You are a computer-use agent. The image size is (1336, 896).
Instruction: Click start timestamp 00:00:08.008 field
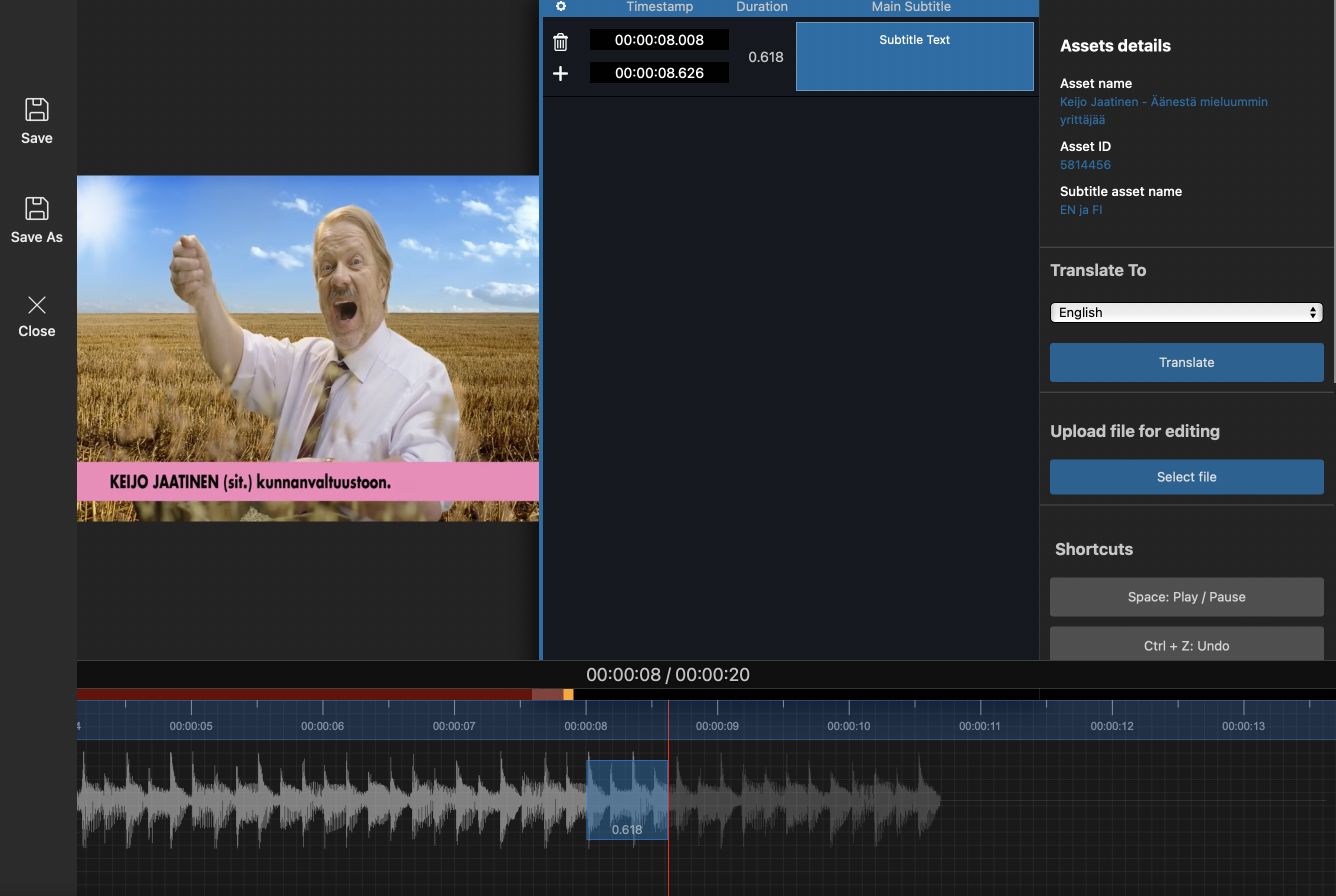click(659, 40)
